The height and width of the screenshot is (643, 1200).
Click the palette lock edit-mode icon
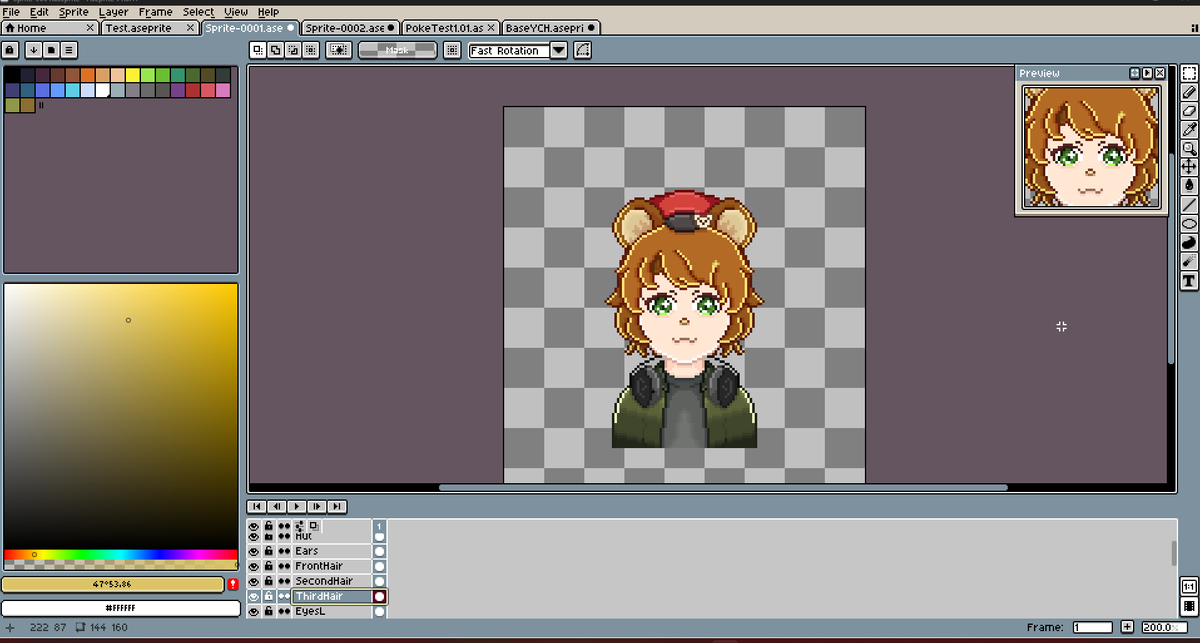pyautogui.click(x=9, y=50)
